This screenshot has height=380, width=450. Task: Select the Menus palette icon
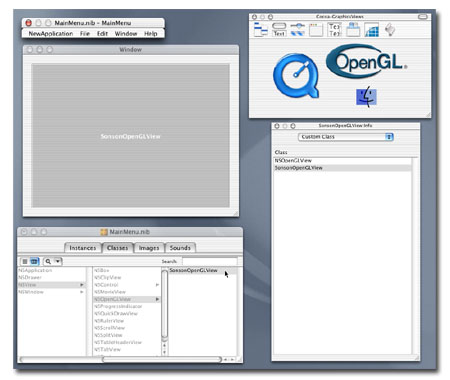[260, 29]
